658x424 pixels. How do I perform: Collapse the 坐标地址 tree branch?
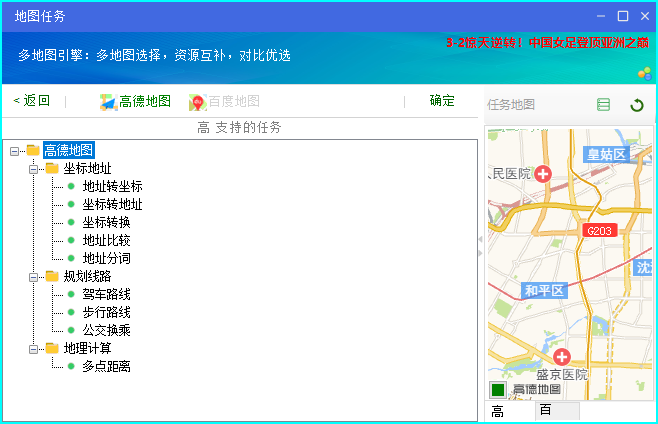(x=34, y=169)
